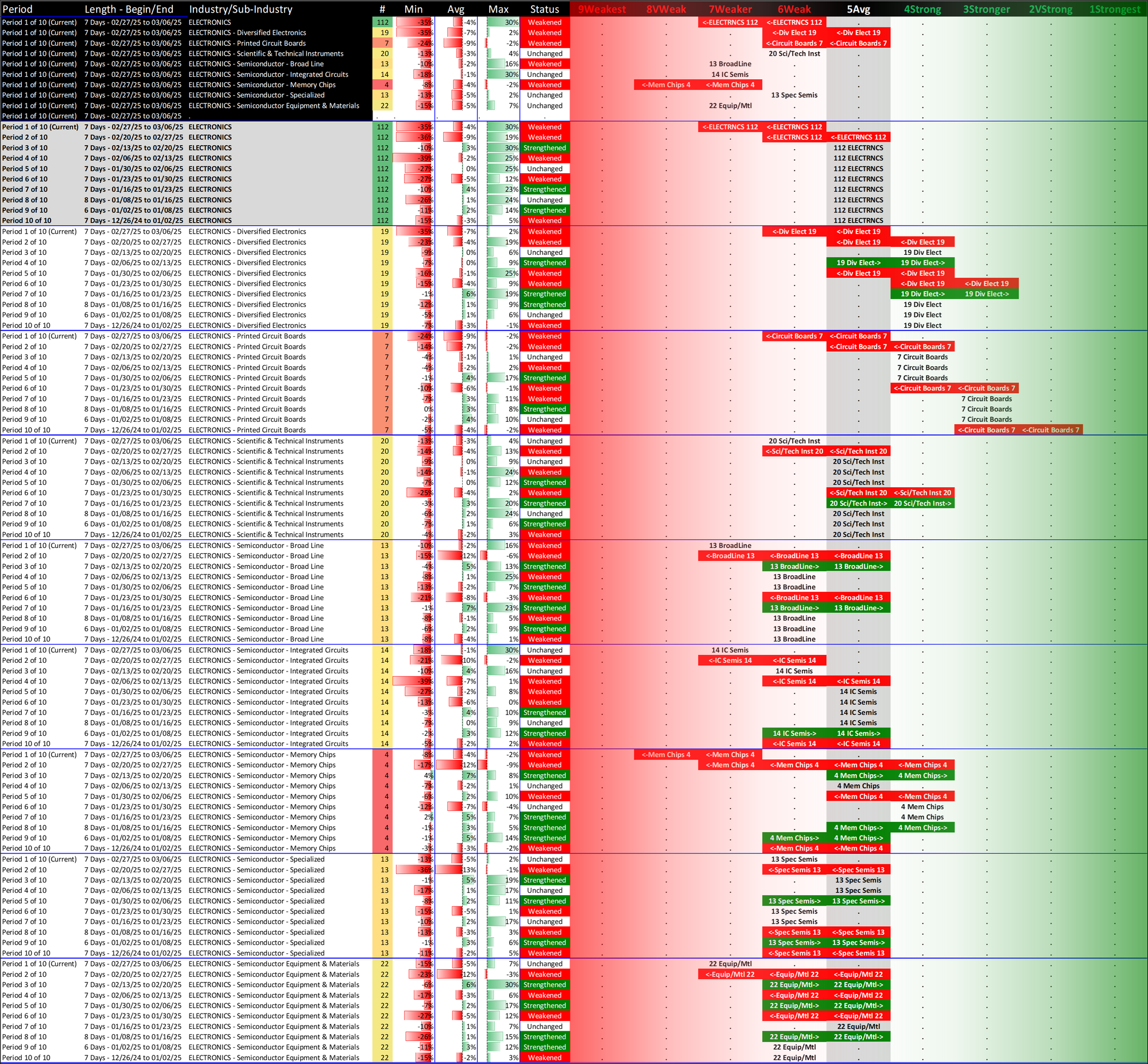The height and width of the screenshot is (1064, 1148).
Task: Click the 4Strong rating column header
Action: (x=922, y=9)
